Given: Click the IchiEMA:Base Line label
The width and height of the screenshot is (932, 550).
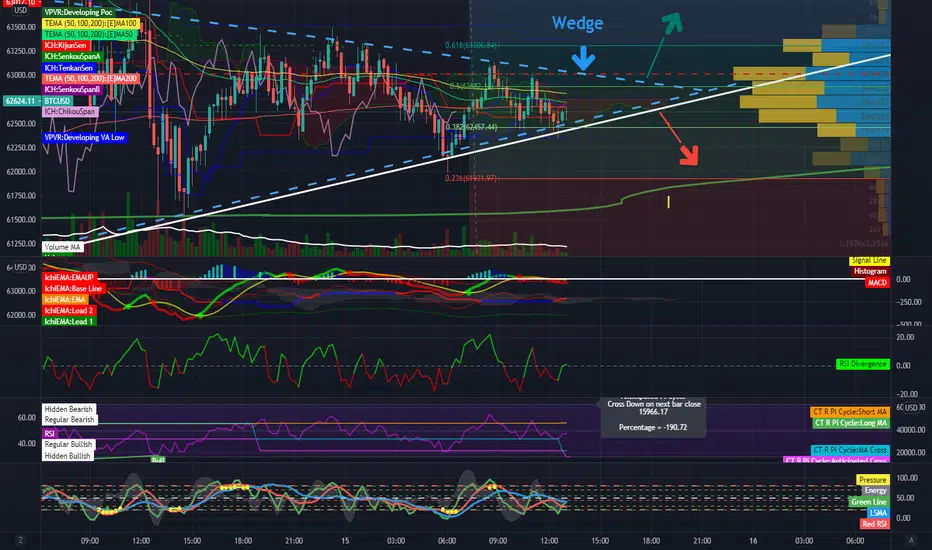Looking at the screenshot, I should pos(74,288).
